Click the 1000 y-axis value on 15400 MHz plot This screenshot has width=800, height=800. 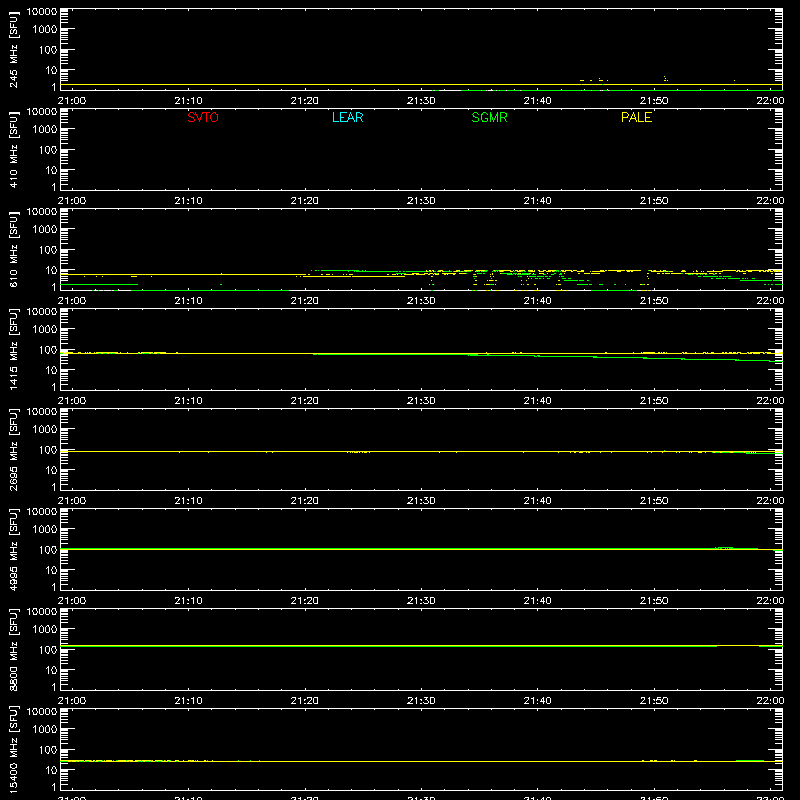point(45,730)
